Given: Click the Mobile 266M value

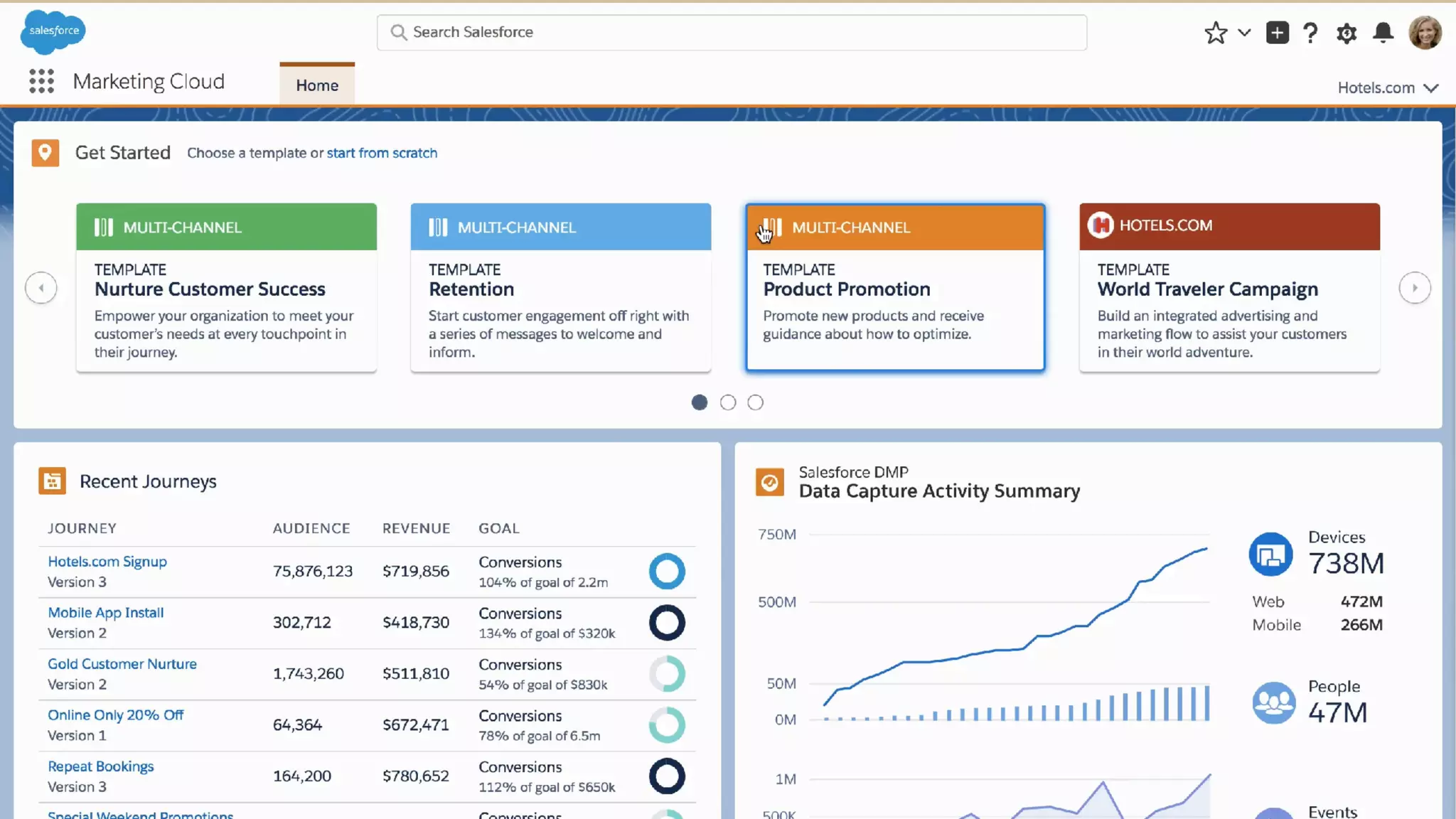Looking at the screenshot, I should click(x=1361, y=625).
